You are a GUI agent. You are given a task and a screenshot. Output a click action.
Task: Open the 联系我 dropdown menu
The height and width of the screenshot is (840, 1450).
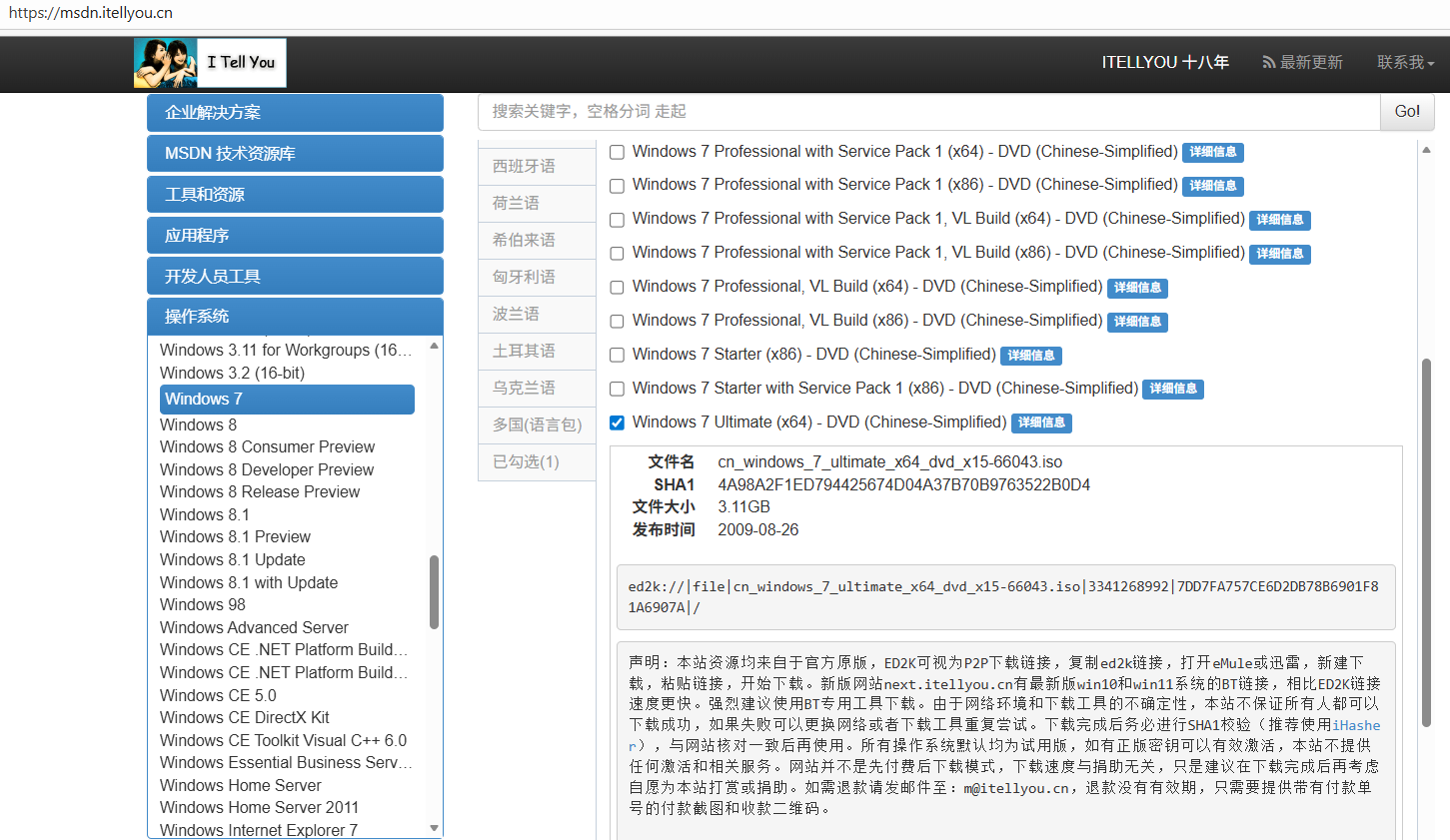[x=1405, y=62]
